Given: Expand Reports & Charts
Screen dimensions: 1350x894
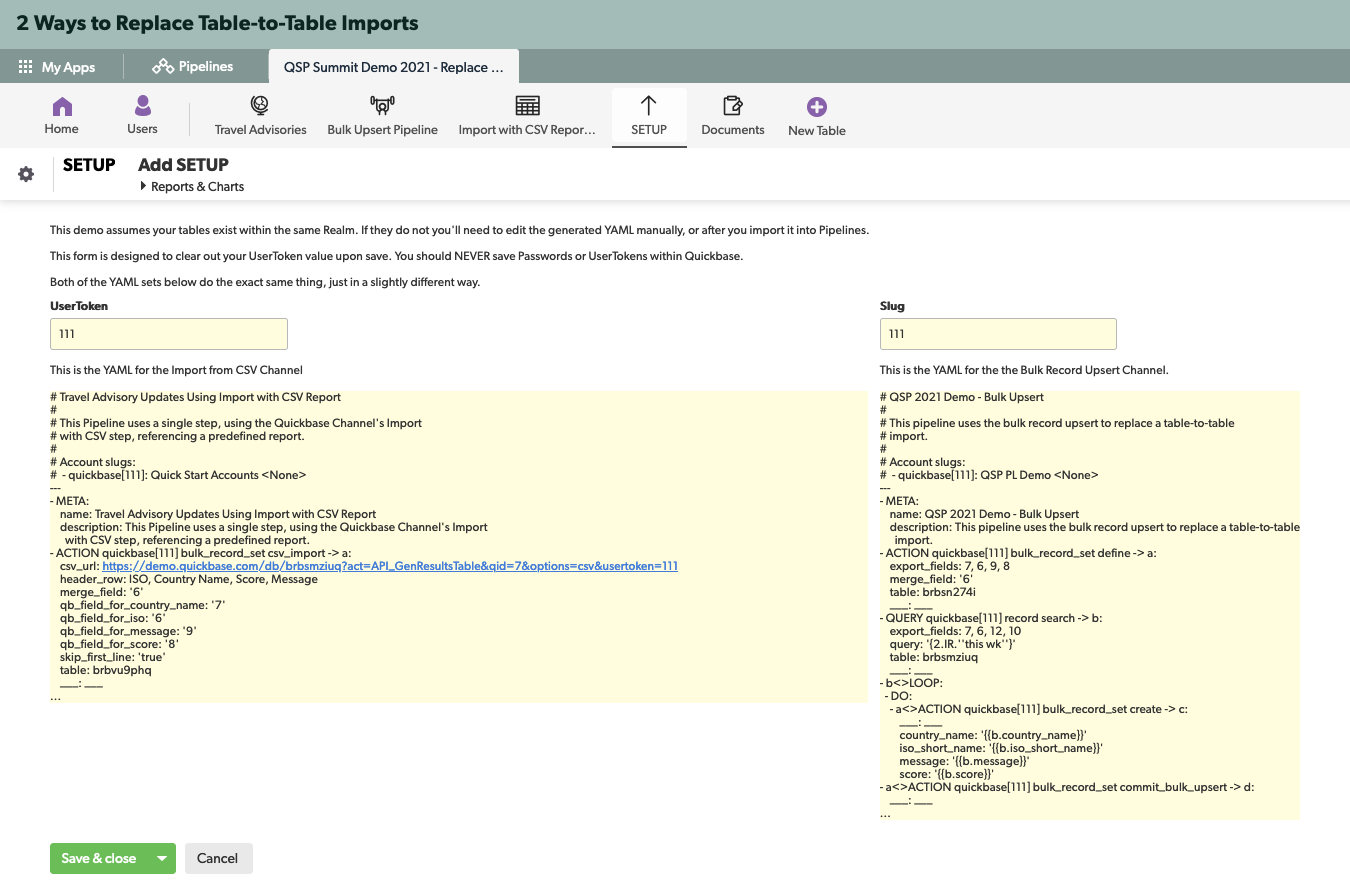Looking at the screenshot, I should (192, 187).
